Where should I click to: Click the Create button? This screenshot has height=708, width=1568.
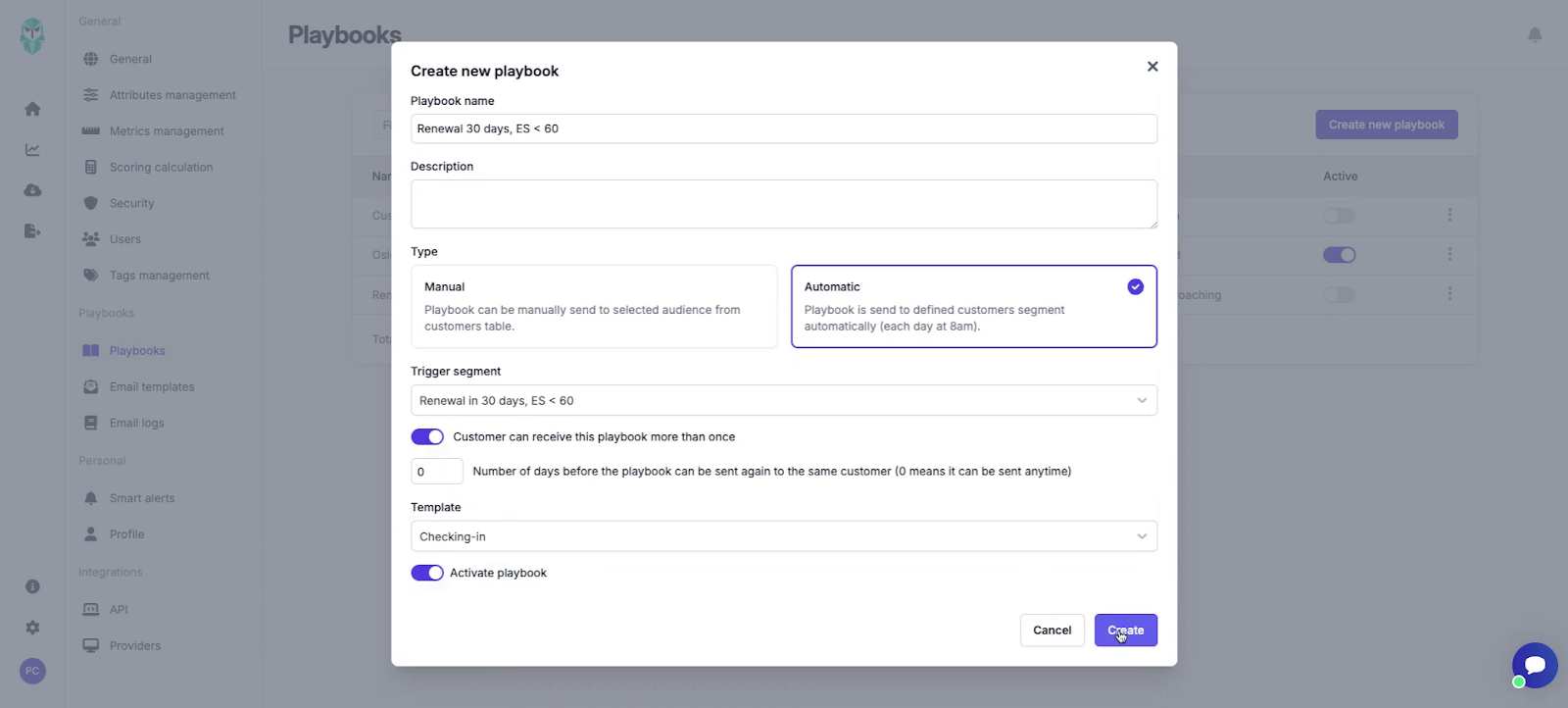[x=1125, y=631]
